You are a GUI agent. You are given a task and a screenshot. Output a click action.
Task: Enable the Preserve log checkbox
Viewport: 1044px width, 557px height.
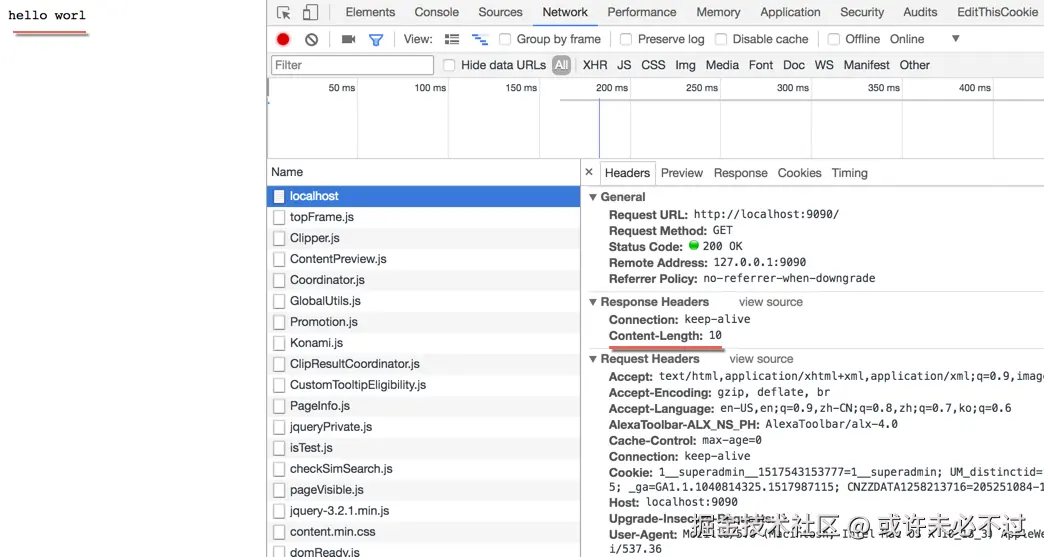click(x=626, y=39)
